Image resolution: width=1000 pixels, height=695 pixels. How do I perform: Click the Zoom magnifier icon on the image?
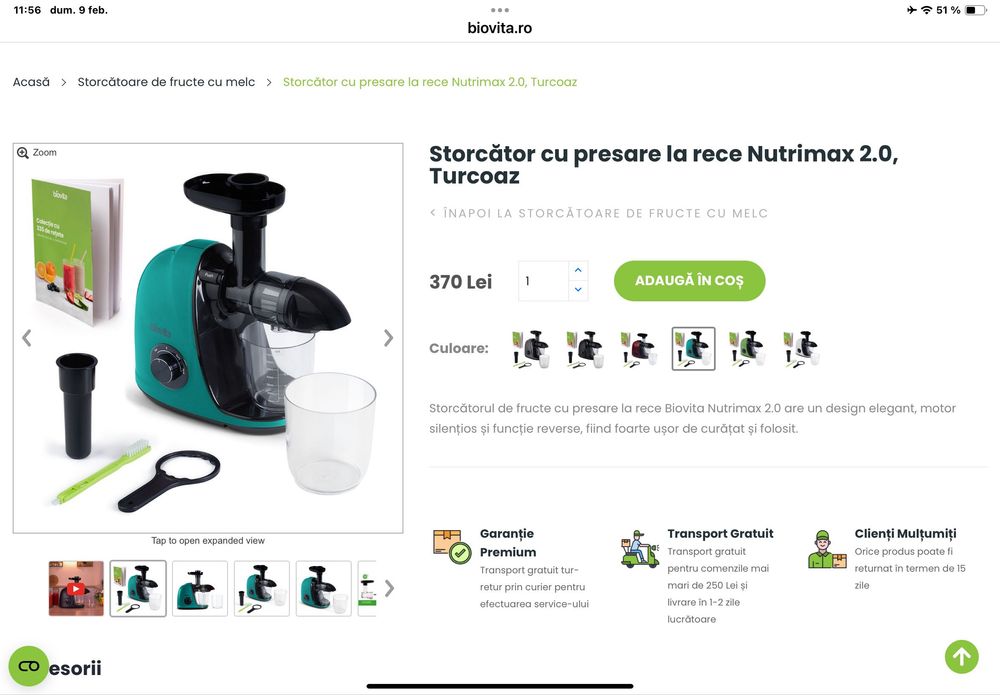pyautogui.click(x=22, y=153)
